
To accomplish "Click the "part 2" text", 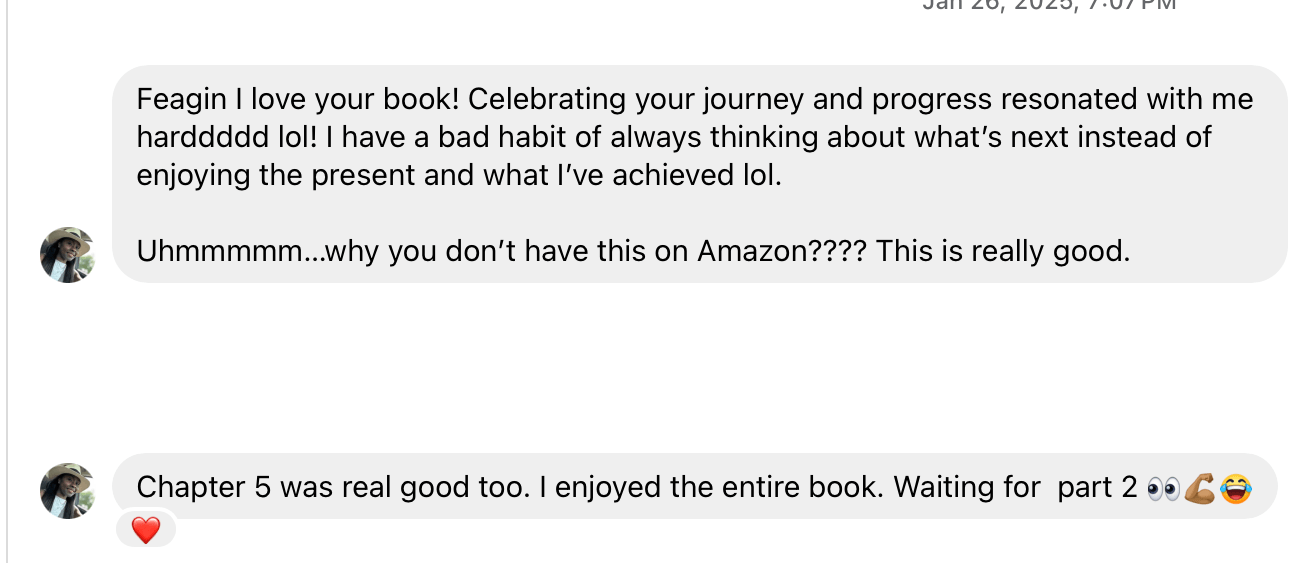I will coord(1097,487).
